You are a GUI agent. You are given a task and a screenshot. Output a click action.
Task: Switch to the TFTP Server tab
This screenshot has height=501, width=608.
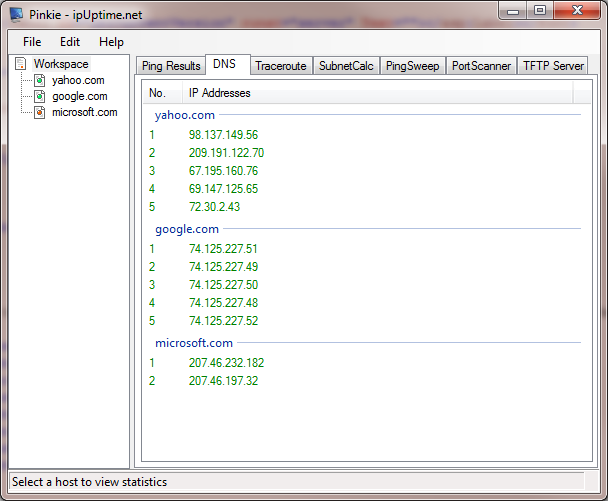(x=553, y=66)
